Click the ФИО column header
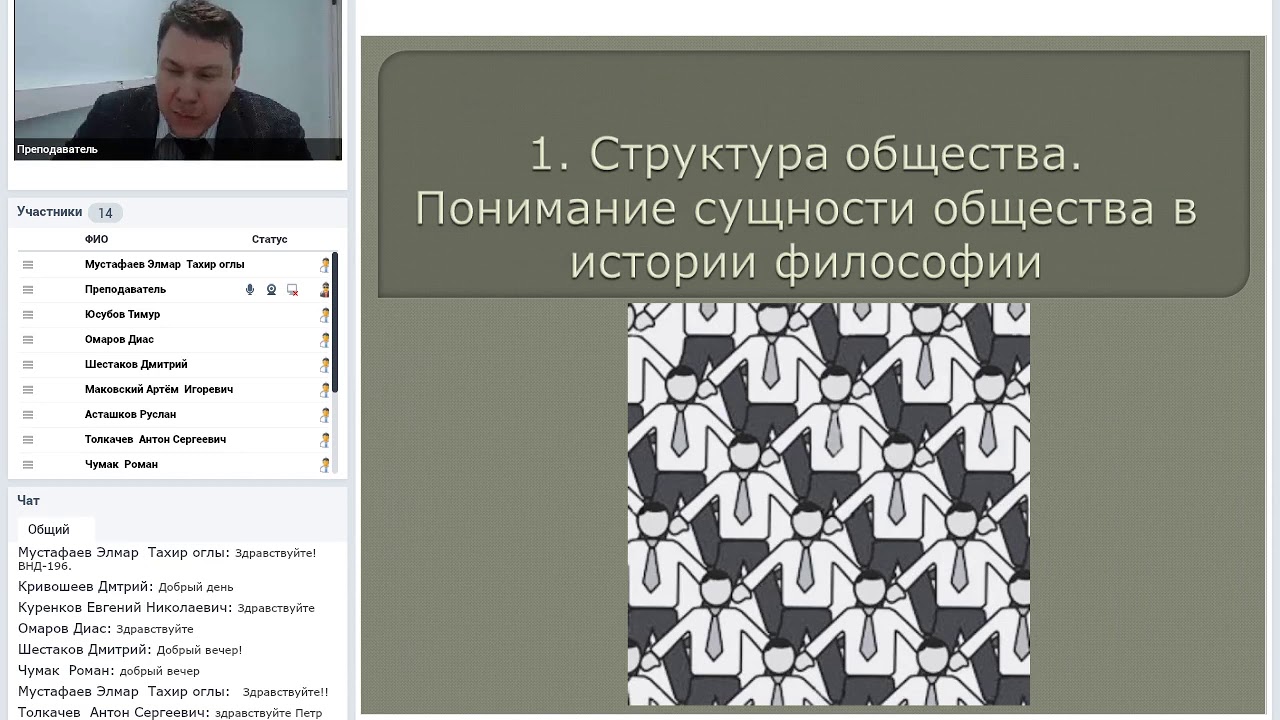The width and height of the screenshot is (1280, 720). [96, 239]
